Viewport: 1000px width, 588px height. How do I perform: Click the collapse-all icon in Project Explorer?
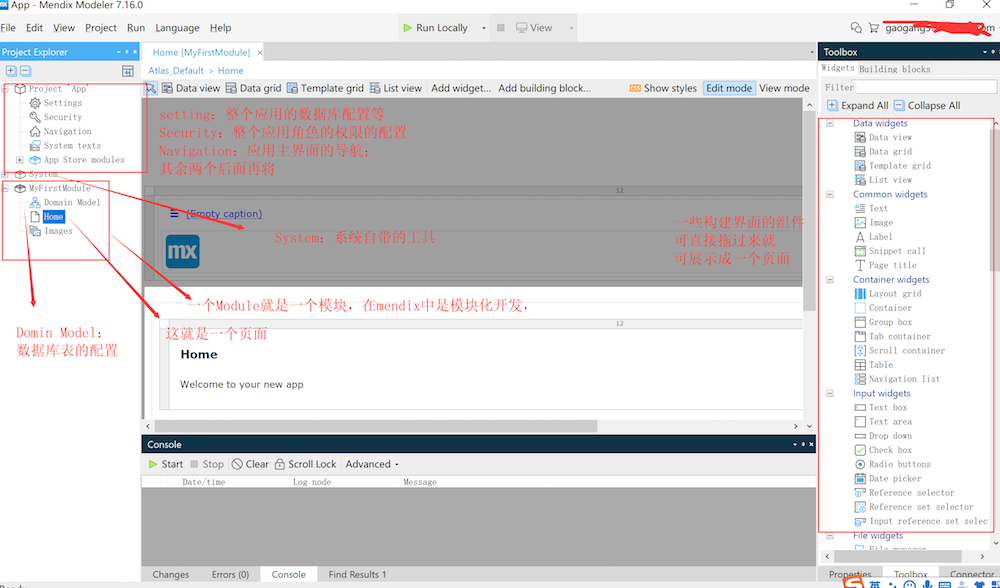pyautogui.click(x=25, y=71)
